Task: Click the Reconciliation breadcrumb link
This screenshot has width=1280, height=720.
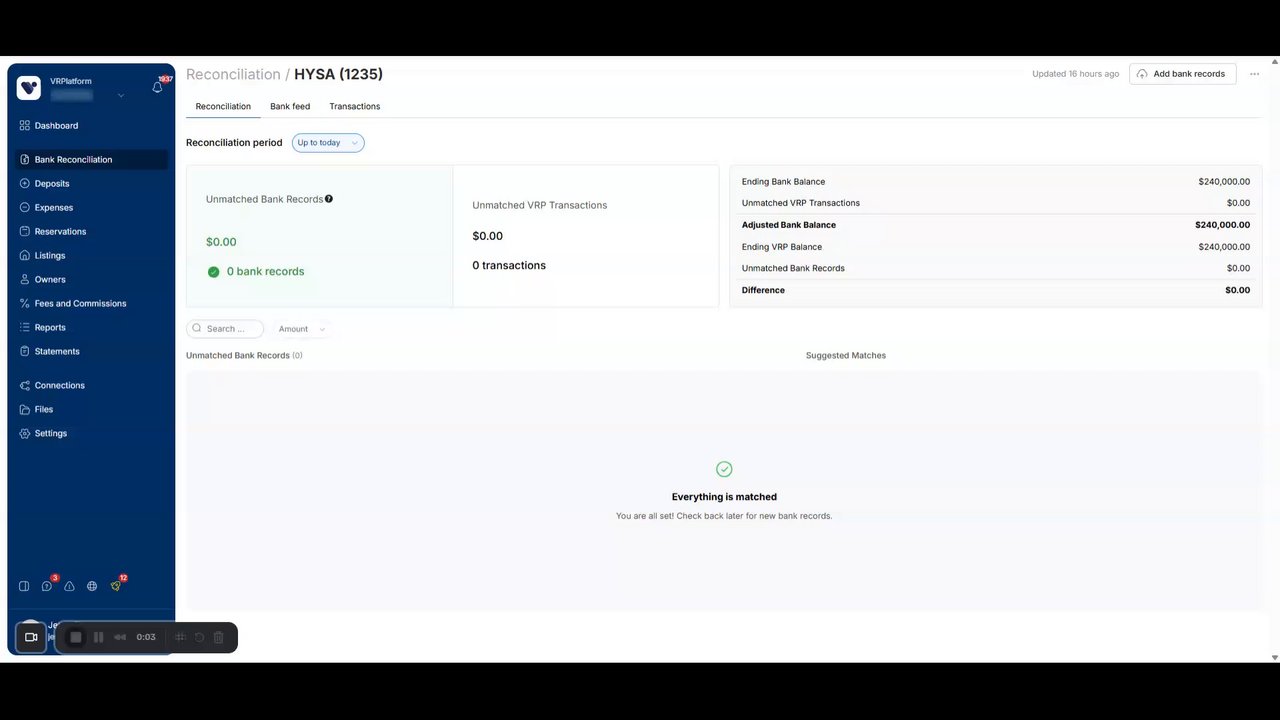Action: [233, 74]
